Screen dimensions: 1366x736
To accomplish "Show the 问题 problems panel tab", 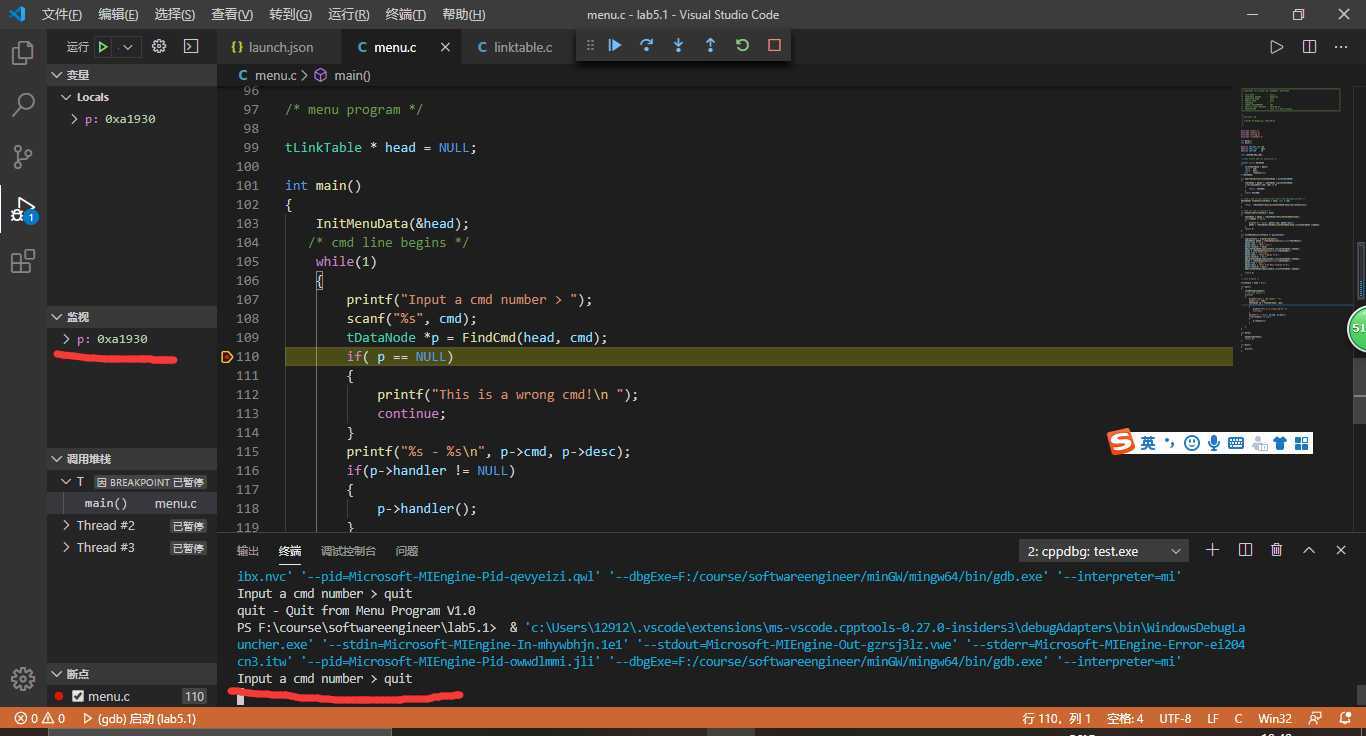I will [x=407, y=551].
